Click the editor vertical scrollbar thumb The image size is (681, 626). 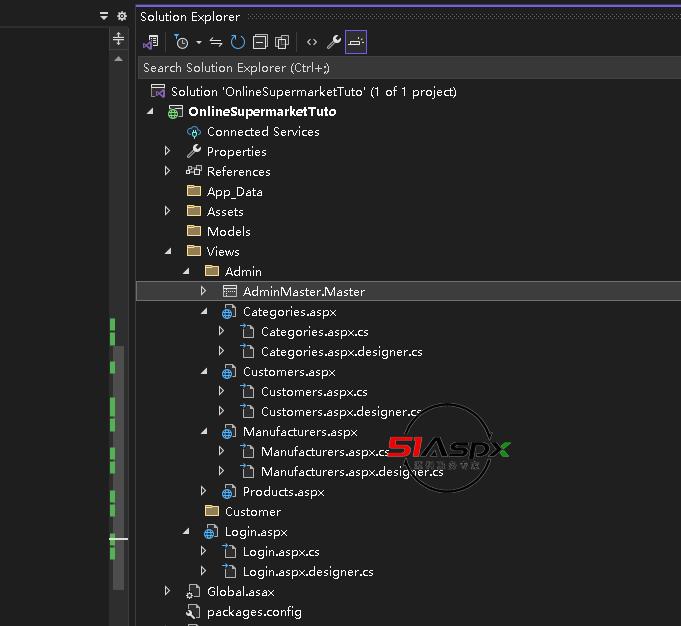(x=118, y=467)
